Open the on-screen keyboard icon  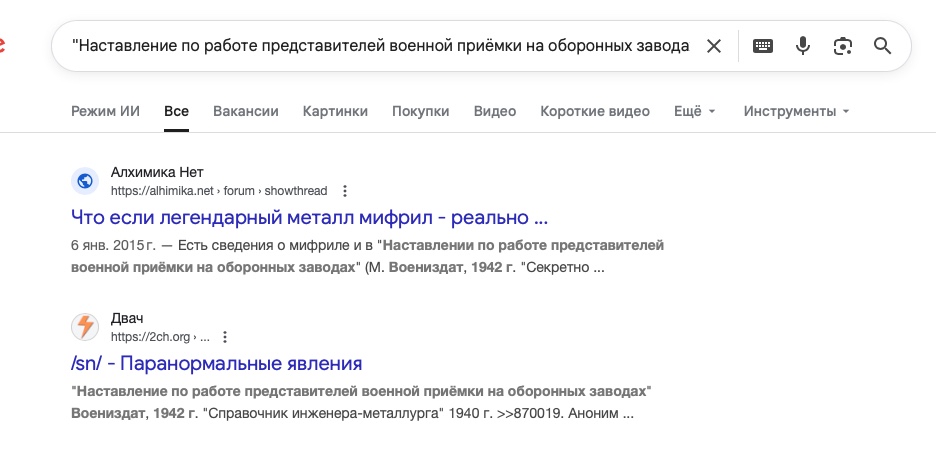[x=763, y=46]
